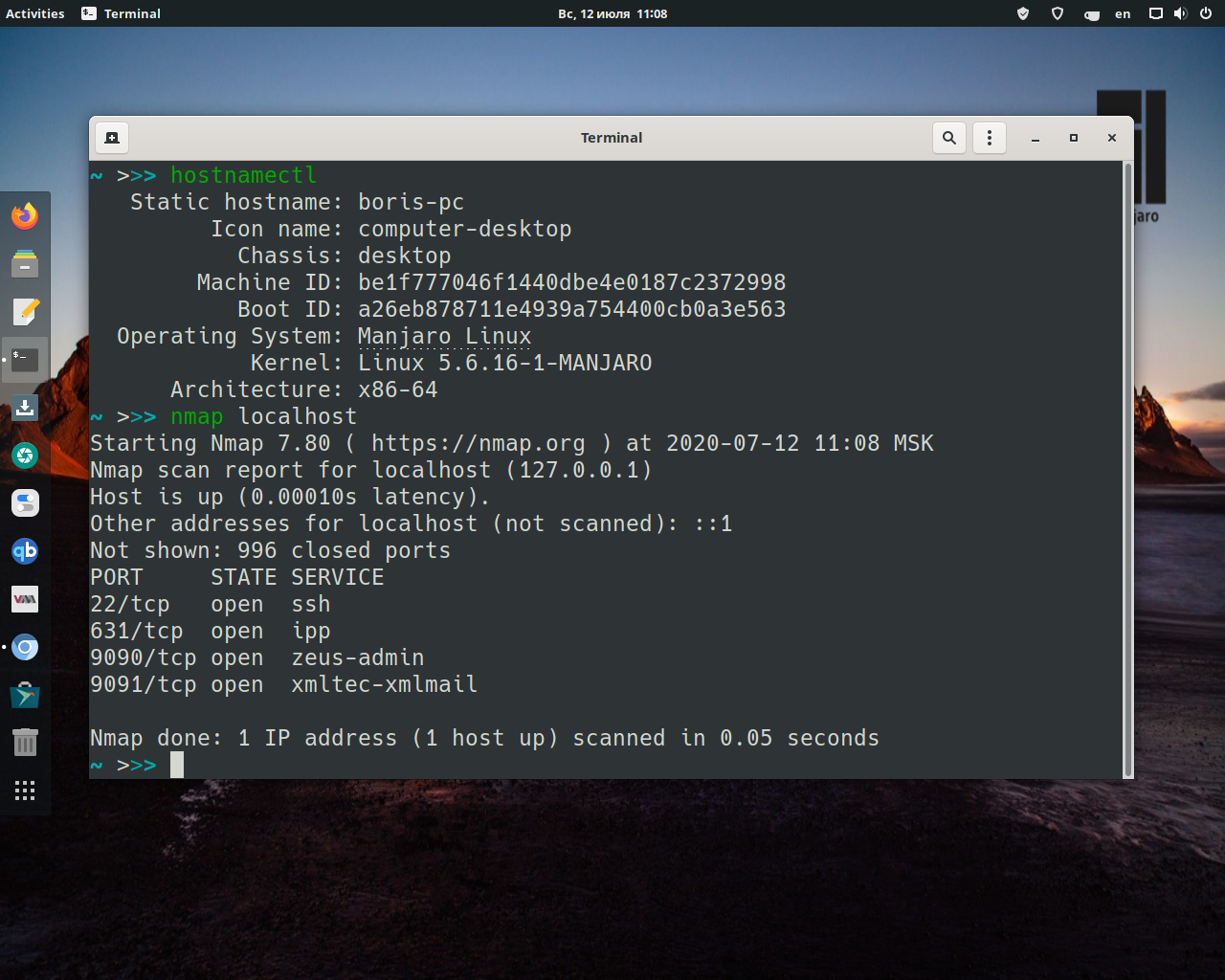Image resolution: width=1225 pixels, height=980 pixels.
Task: Open the terminal hamburger menu
Action: 989,137
